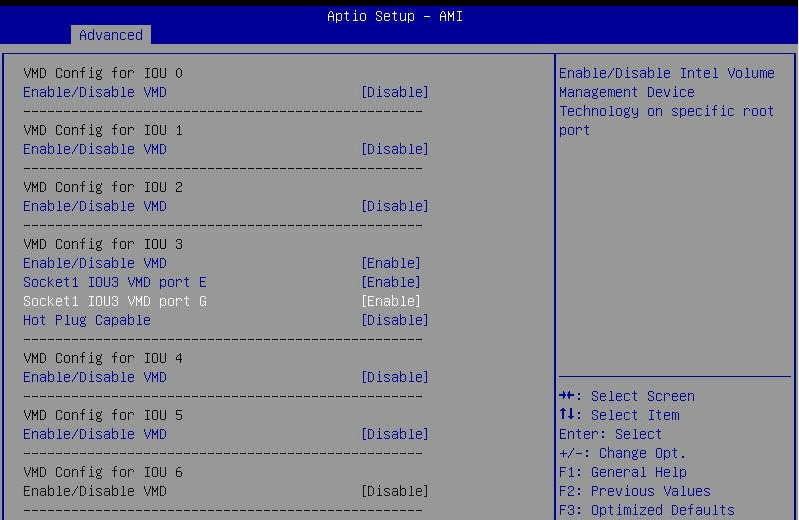Viewport: 799px width, 520px height.
Task: Select Enable/Disable VMD under IOU 4
Action: tap(95, 377)
